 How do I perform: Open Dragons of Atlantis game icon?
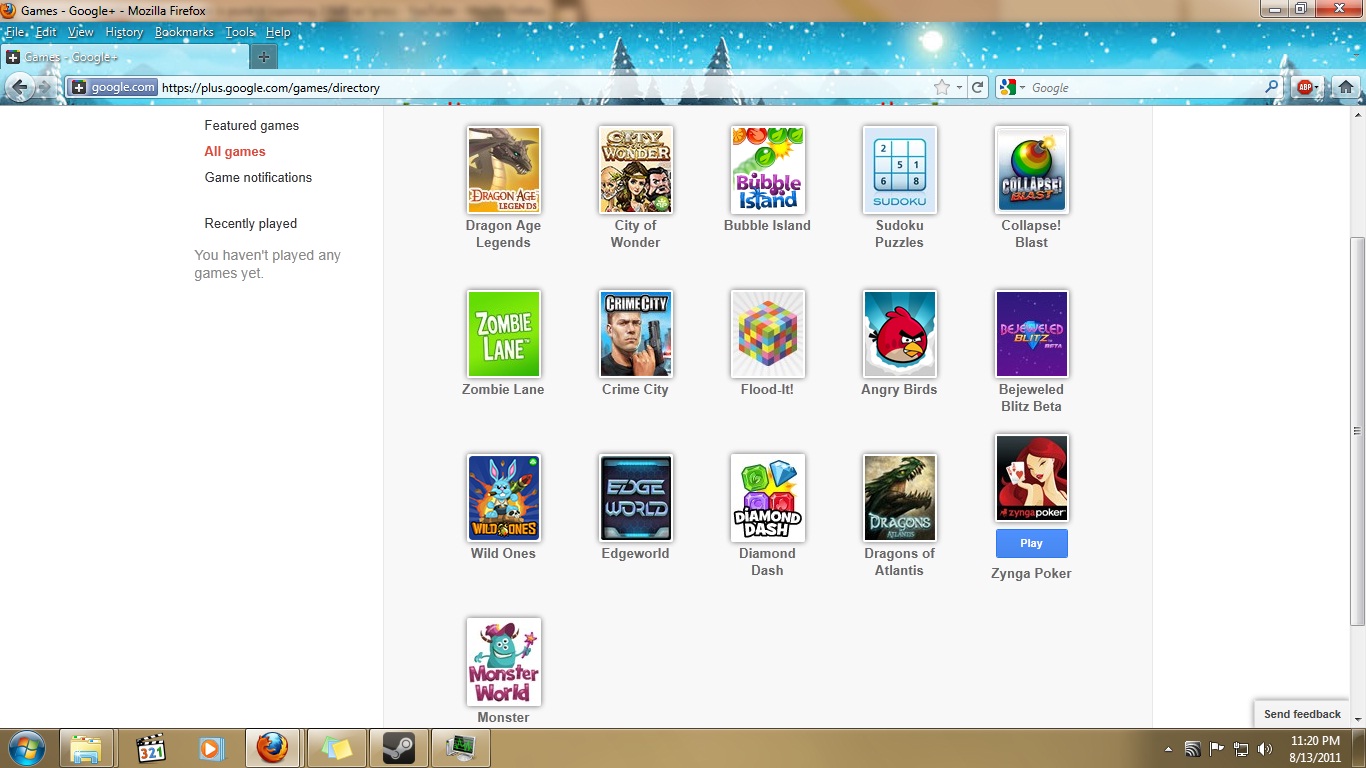click(900, 498)
